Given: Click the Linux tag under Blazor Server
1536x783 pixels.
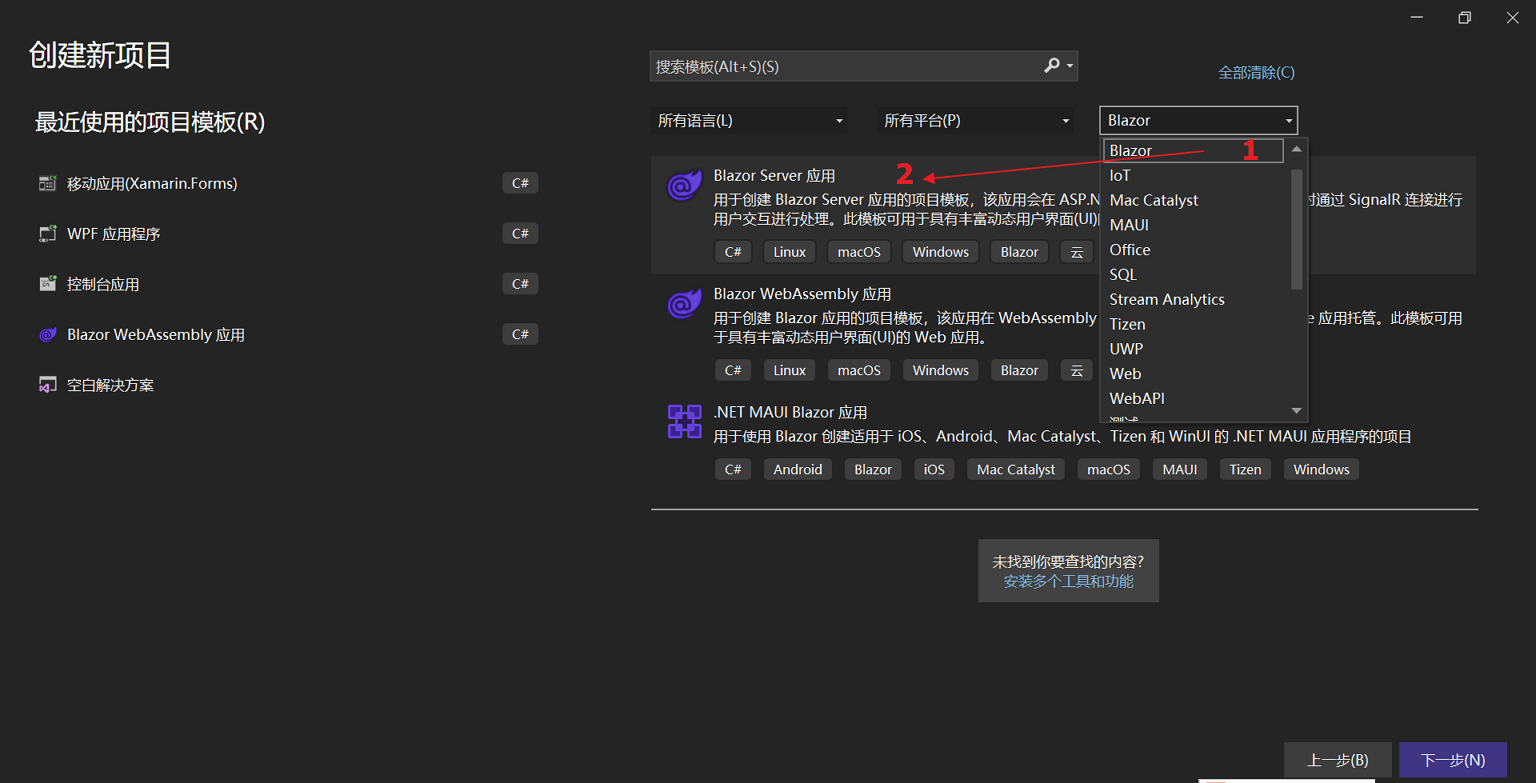Looking at the screenshot, I should pos(789,252).
